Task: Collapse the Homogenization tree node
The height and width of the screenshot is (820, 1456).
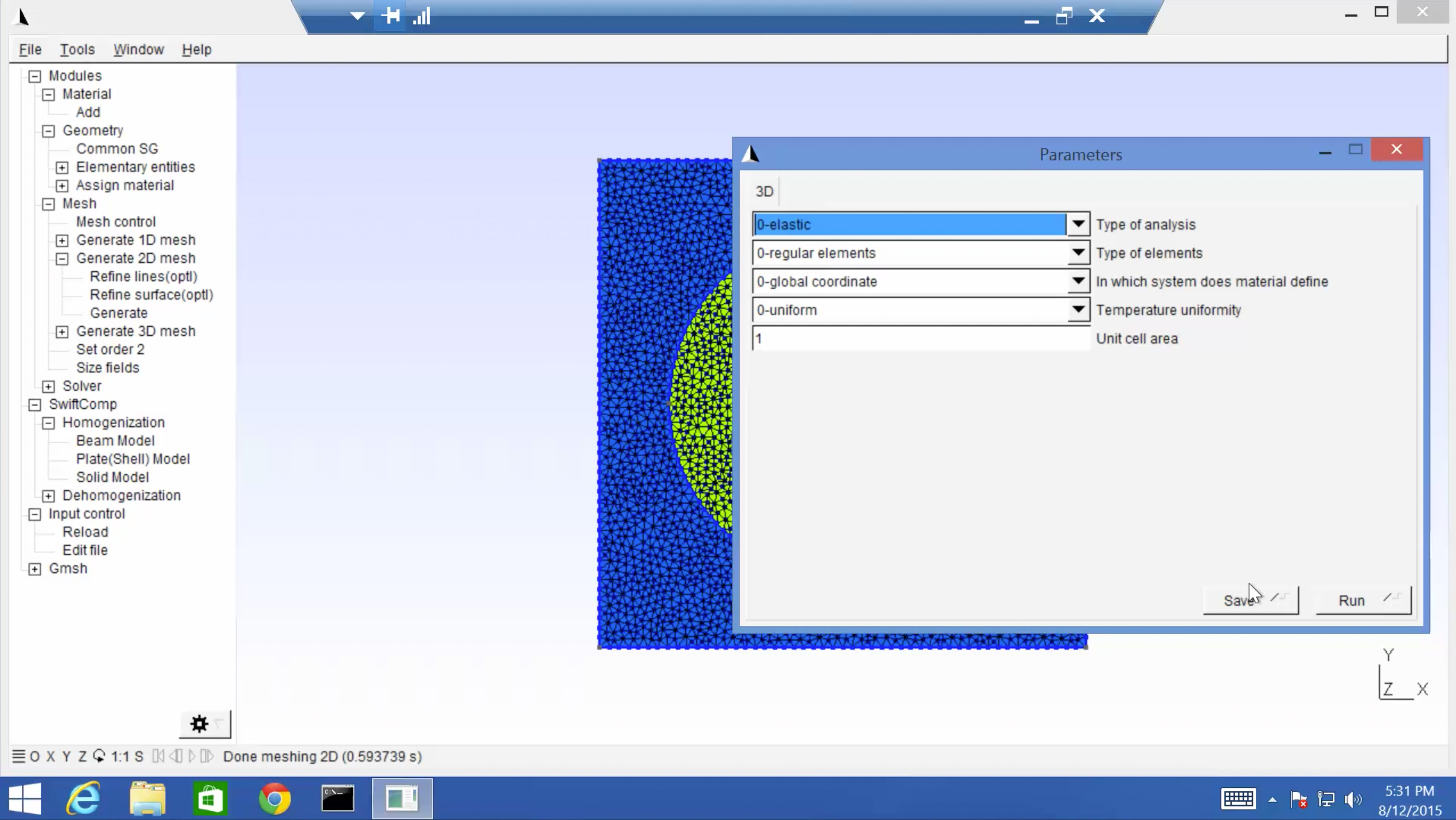Action: point(49,423)
